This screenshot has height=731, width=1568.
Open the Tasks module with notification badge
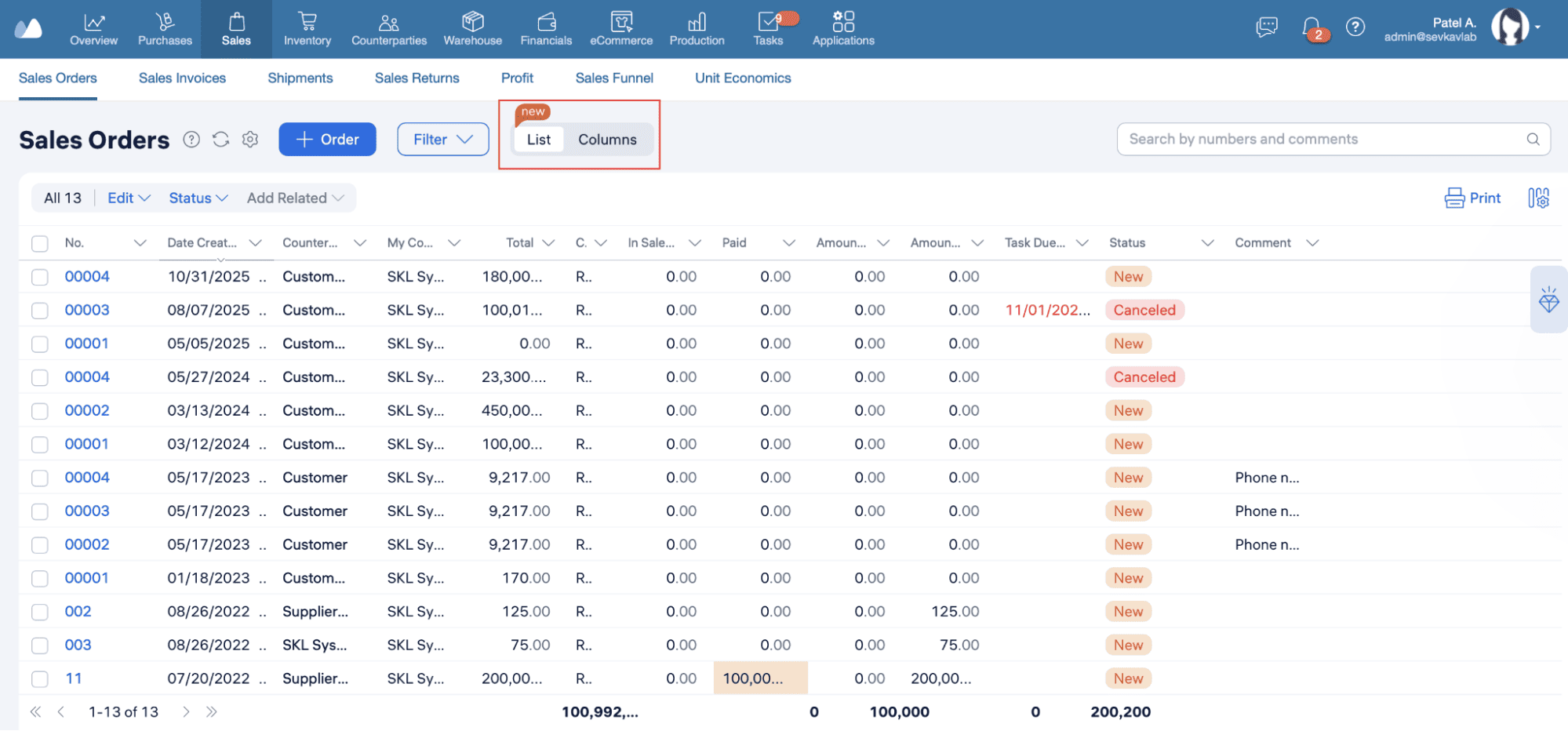coord(767,29)
